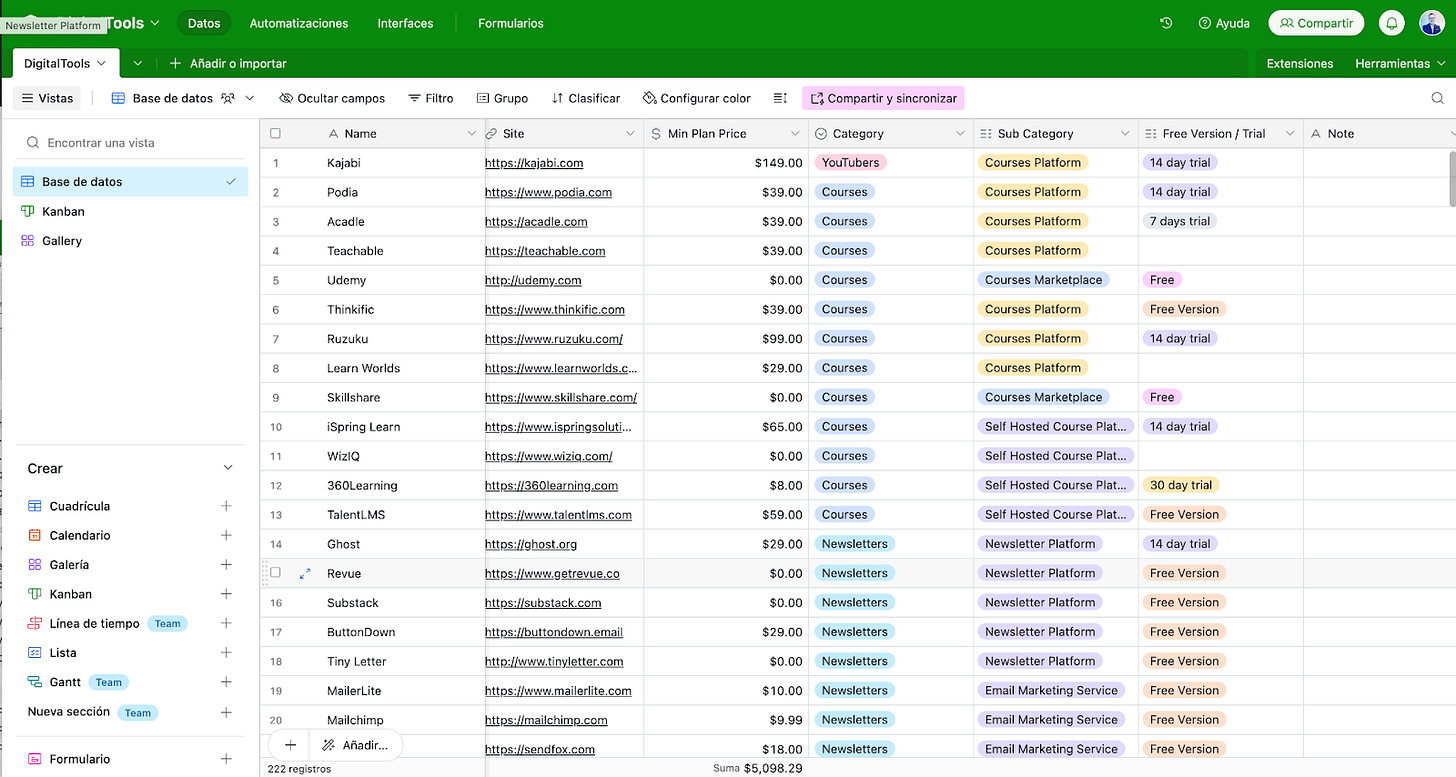Open the kajabi.com link
This screenshot has height=777, width=1456.
pyautogui.click(x=534, y=162)
